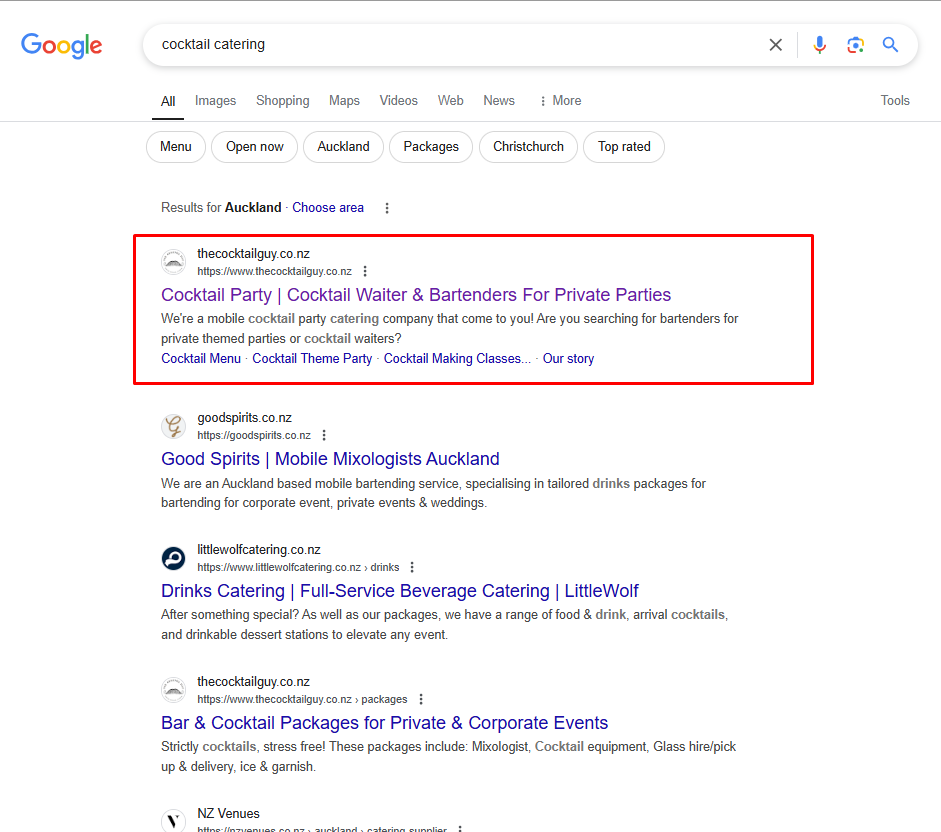The height and width of the screenshot is (832, 941).
Task: Toggle the Open now filter chip
Action: 254,146
